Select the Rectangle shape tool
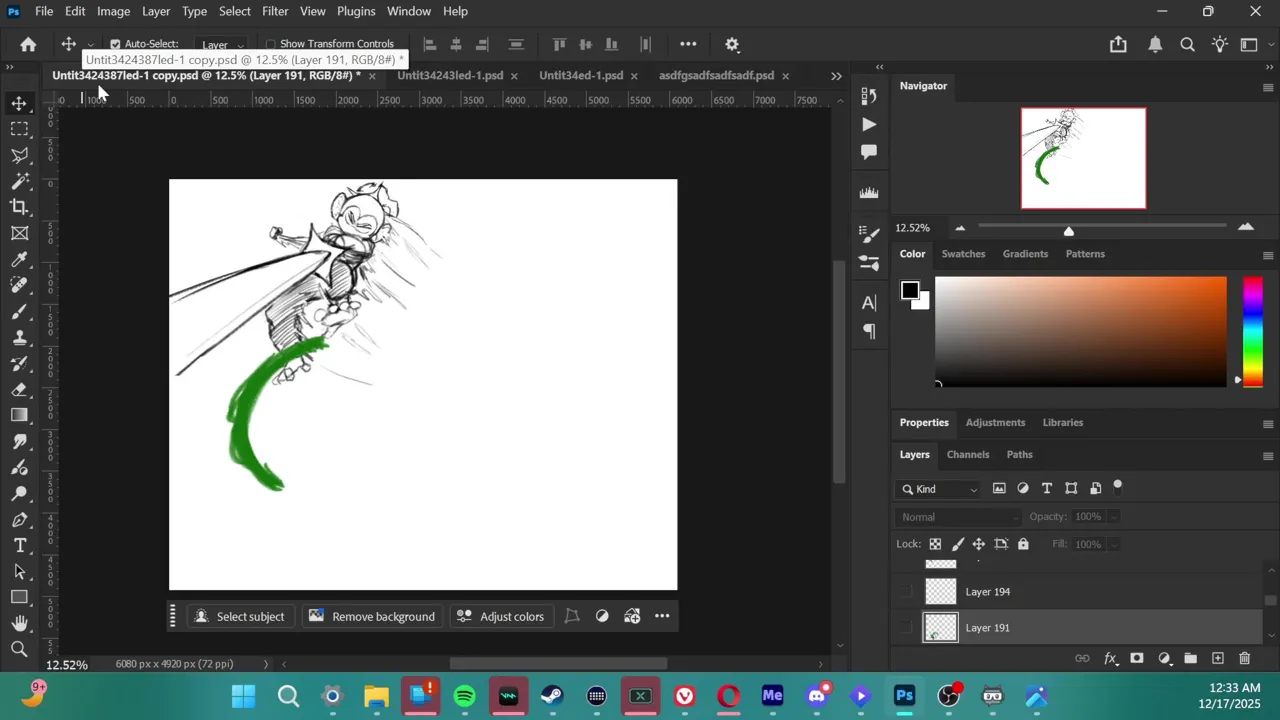Image resolution: width=1280 pixels, height=720 pixels. [19, 597]
